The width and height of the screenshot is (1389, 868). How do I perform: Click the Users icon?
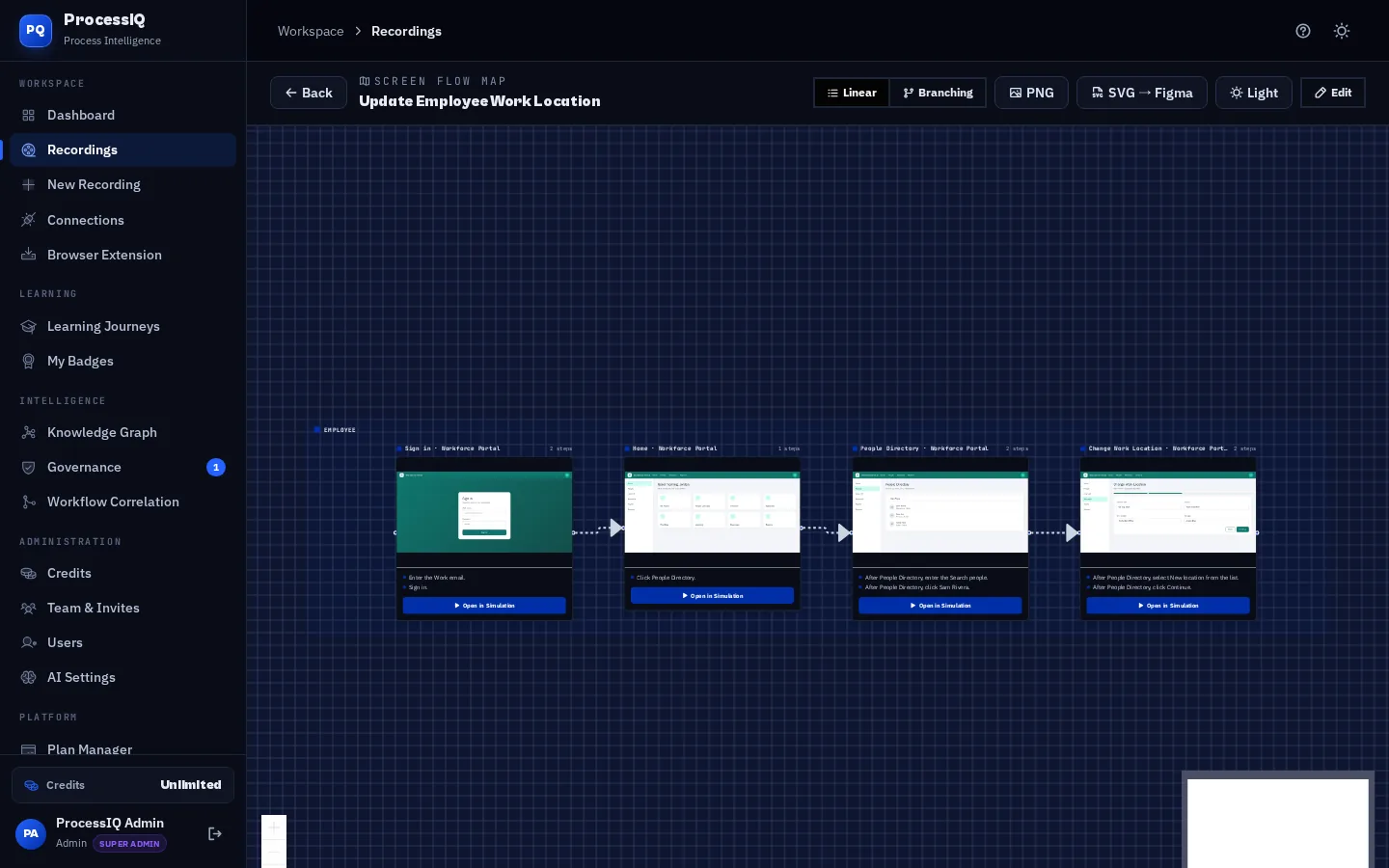pos(29,642)
